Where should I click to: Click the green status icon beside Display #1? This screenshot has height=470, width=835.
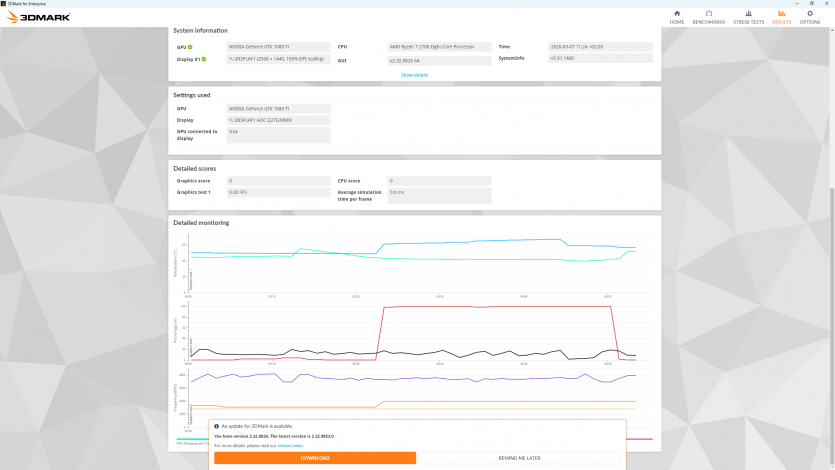[203, 60]
